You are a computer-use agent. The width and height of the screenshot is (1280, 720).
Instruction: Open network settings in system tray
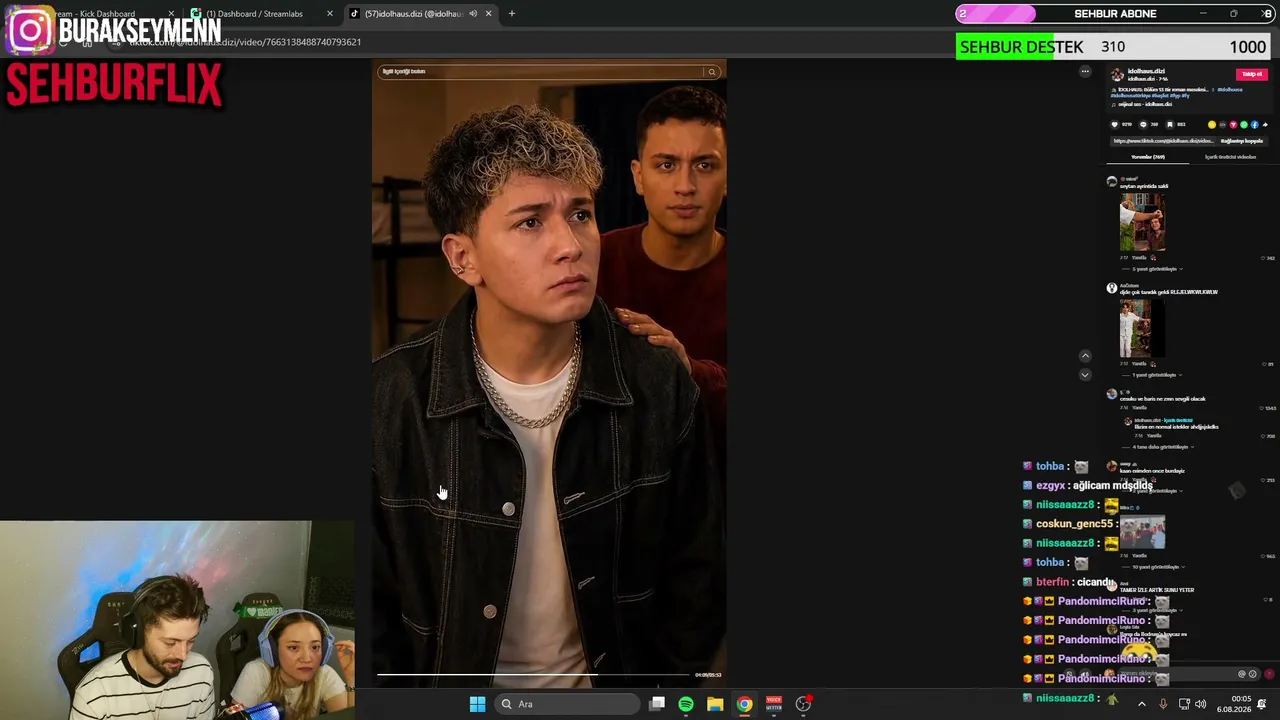tap(1185, 704)
